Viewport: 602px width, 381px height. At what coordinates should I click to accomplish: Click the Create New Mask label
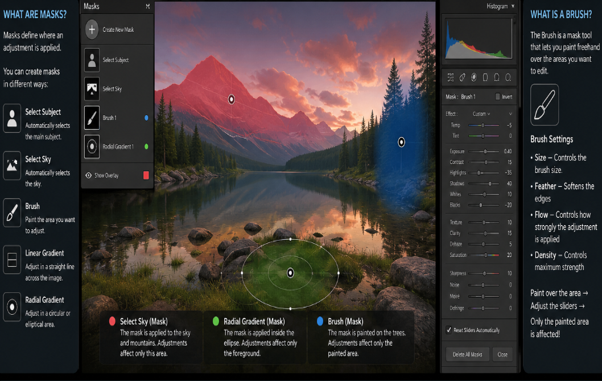118,30
